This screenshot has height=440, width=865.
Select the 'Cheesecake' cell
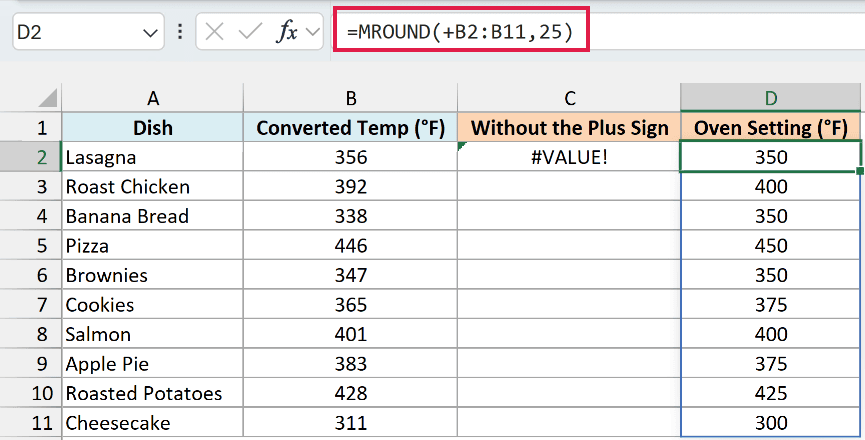pos(152,422)
